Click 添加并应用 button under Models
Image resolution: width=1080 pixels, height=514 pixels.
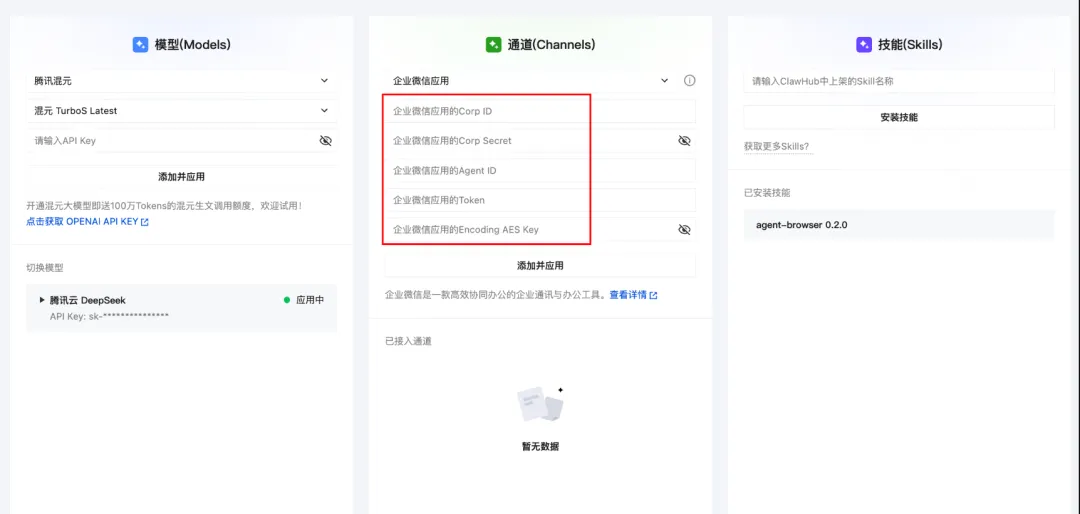(x=182, y=177)
